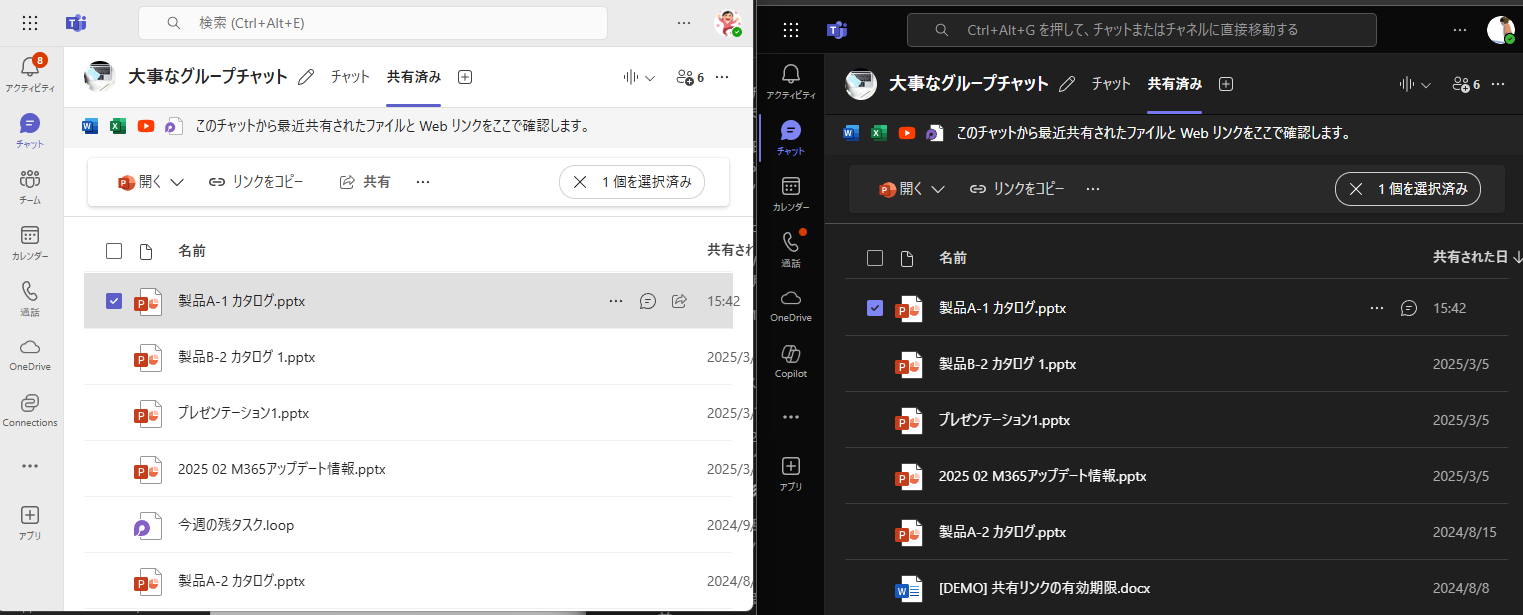Screen dimensions: 1523x615
Task: Open the profile avatar in dark Teams
Action: click(1500, 30)
